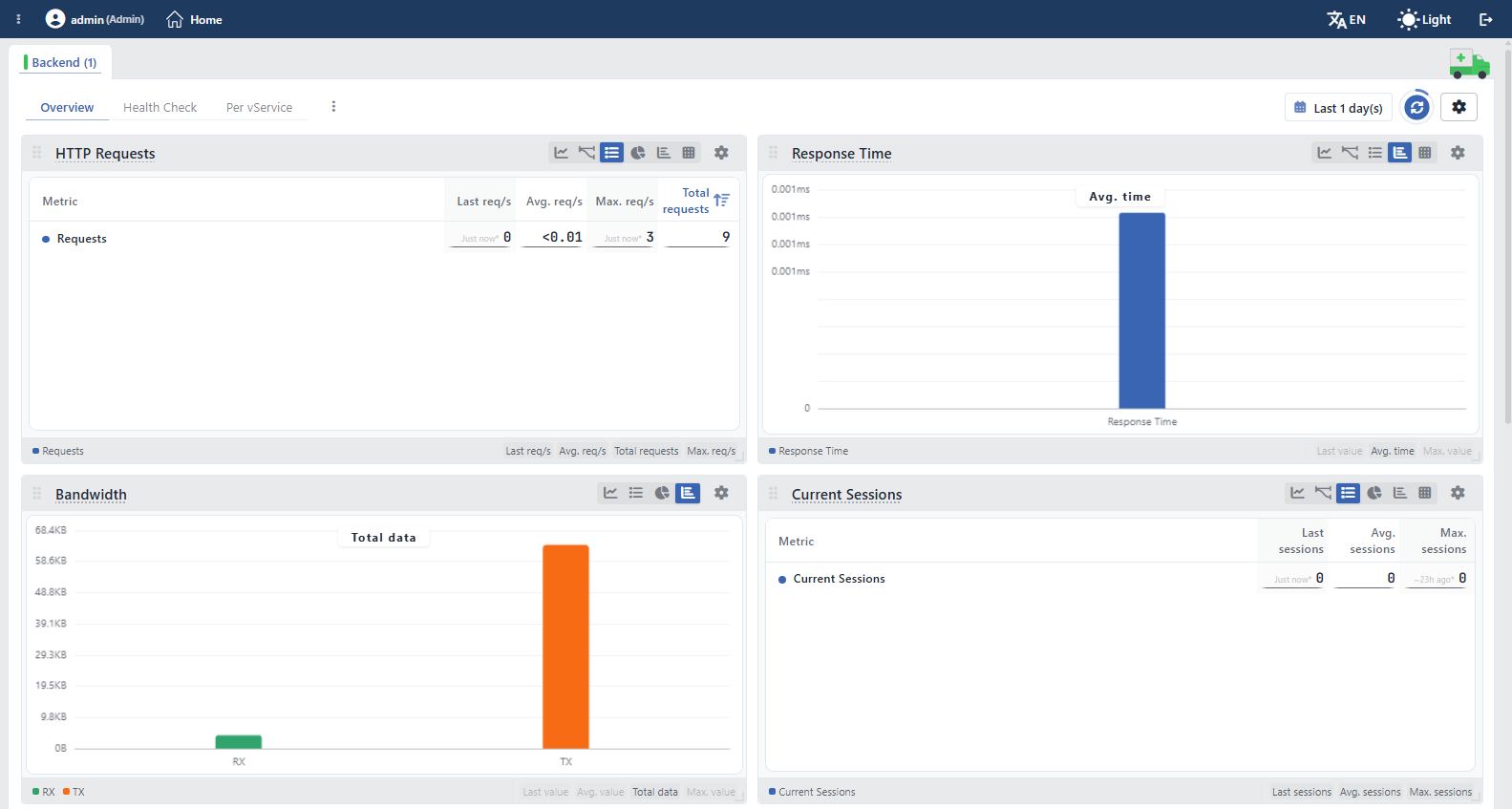Select pie chart in Current Sessions panel
The height and width of the screenshot is (809, 1512).
1374,493
